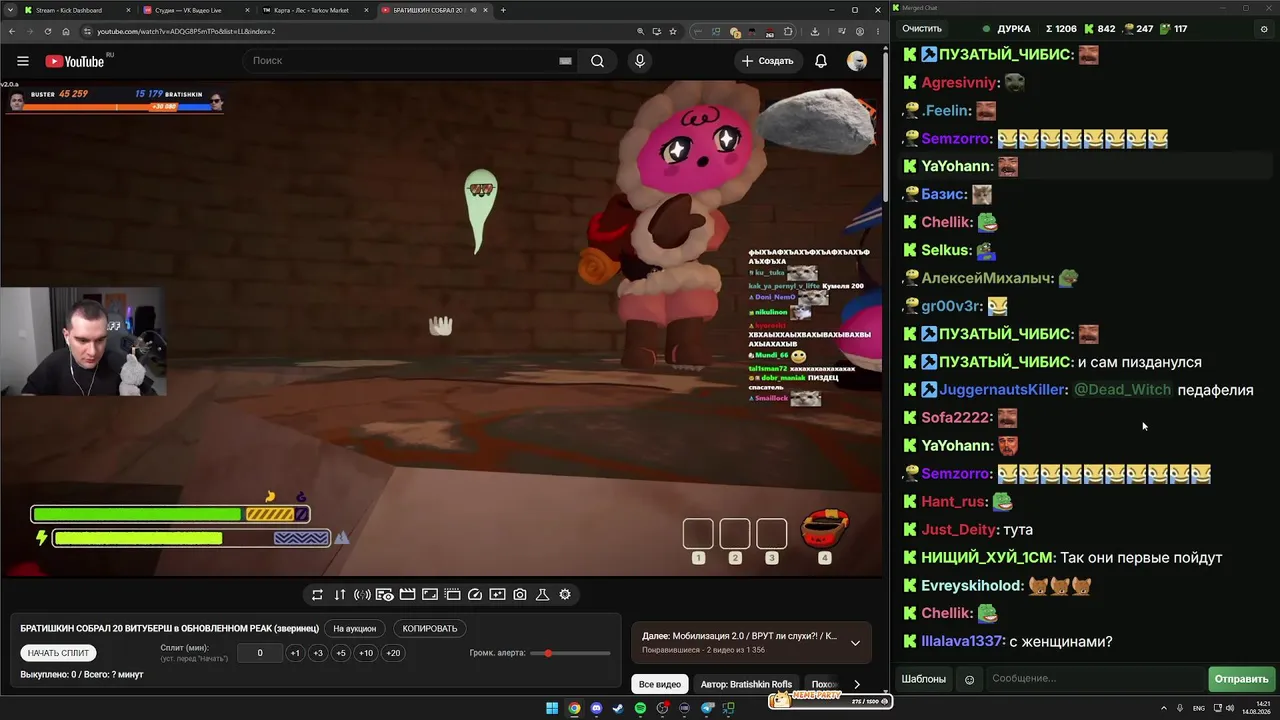Open the browser extensions puzzle icon
Viewport: 1280px width, 720px height.
coord(788,31)
